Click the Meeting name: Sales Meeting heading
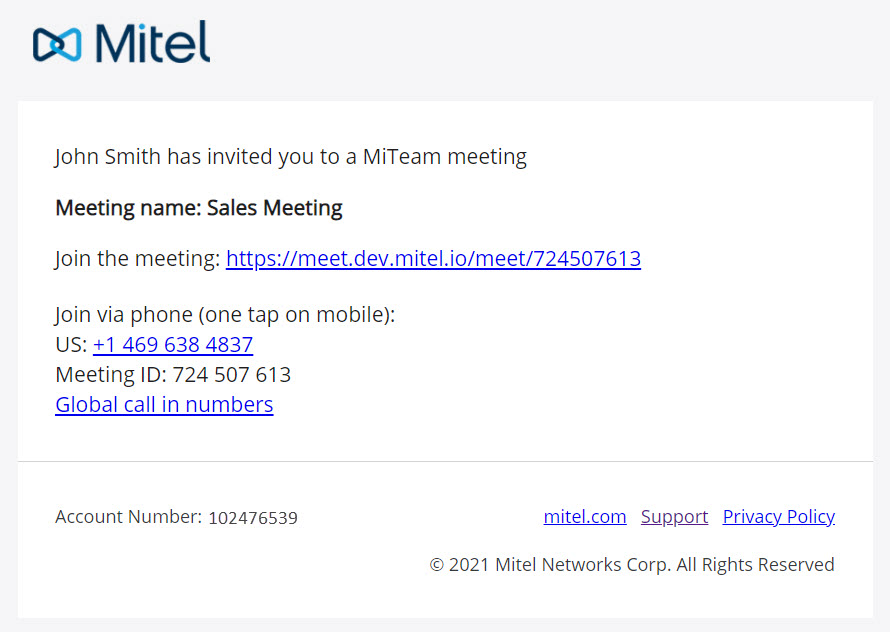890x632 pixels. pos(199,208)
